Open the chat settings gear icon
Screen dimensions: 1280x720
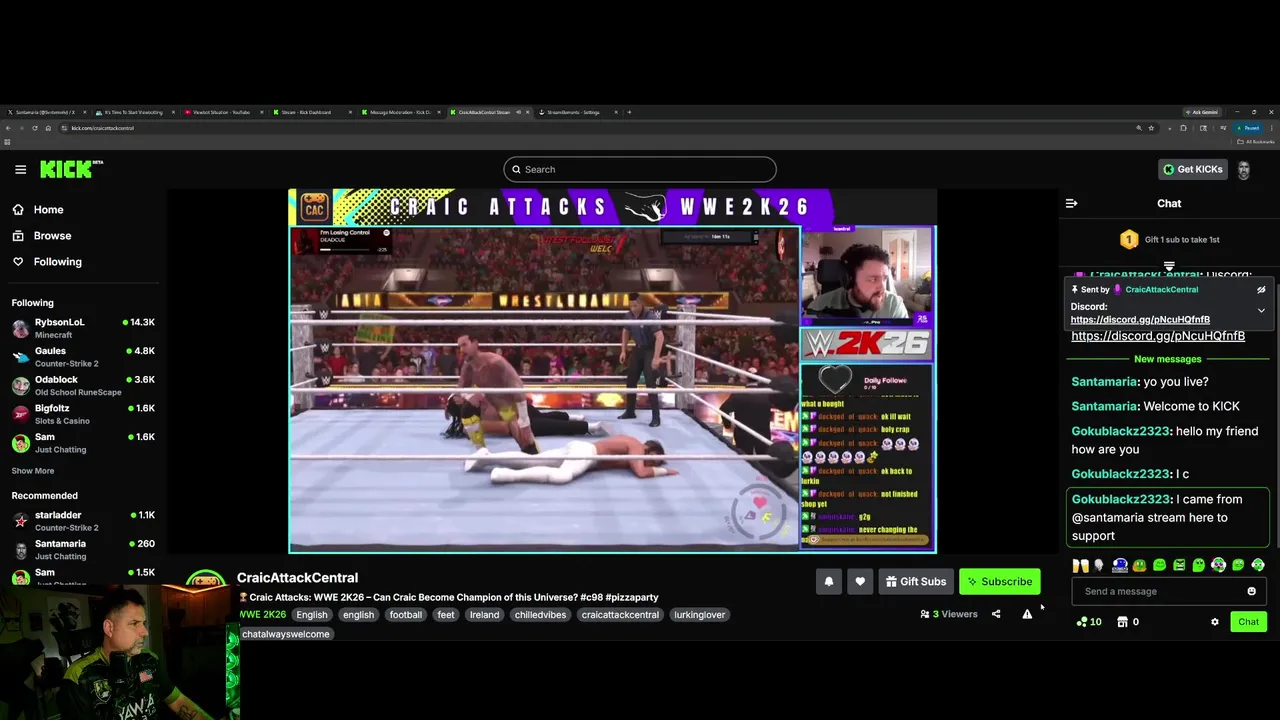(x=1215, y=622)
